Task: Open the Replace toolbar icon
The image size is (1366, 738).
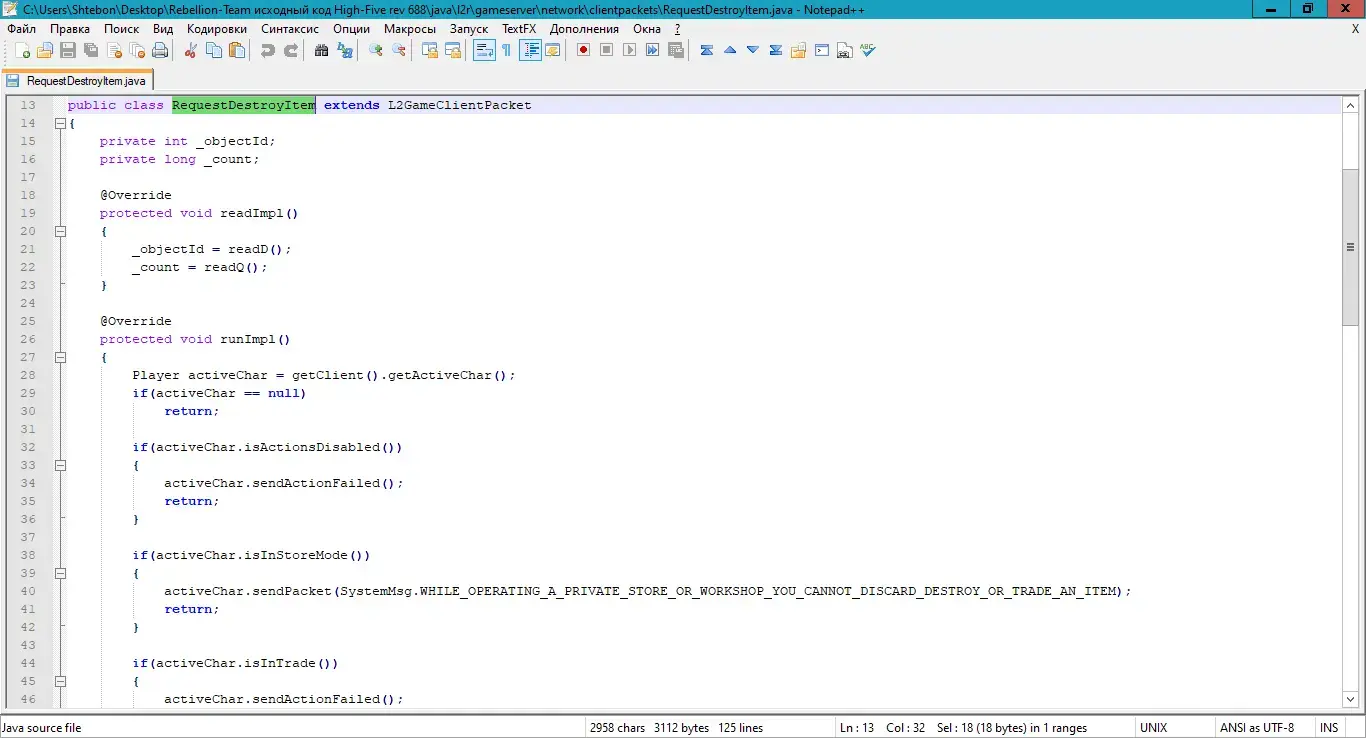Action: (x=345, y=50)
